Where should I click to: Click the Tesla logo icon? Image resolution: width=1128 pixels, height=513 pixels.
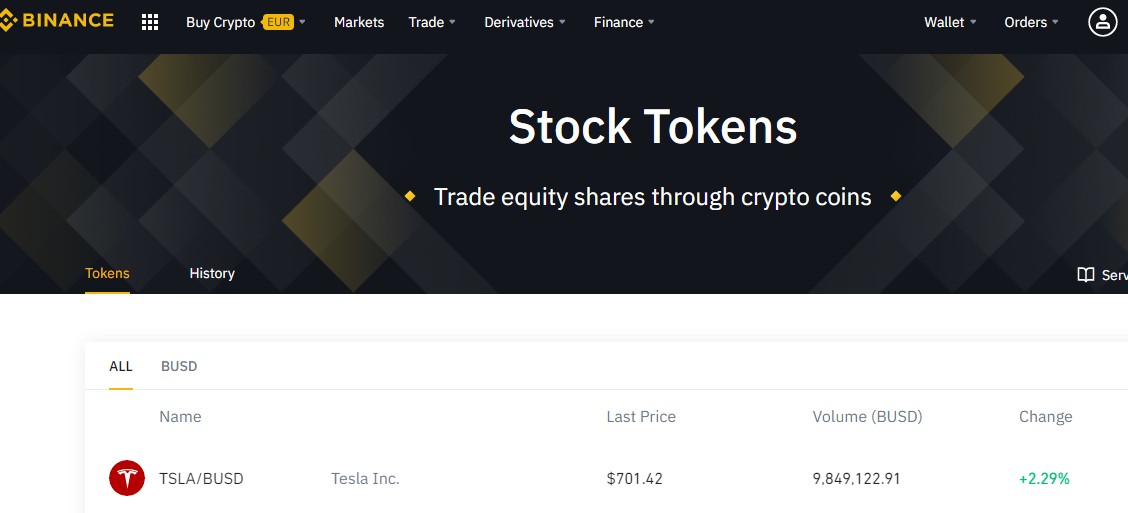pyautogui.click(x=127, y=478)
